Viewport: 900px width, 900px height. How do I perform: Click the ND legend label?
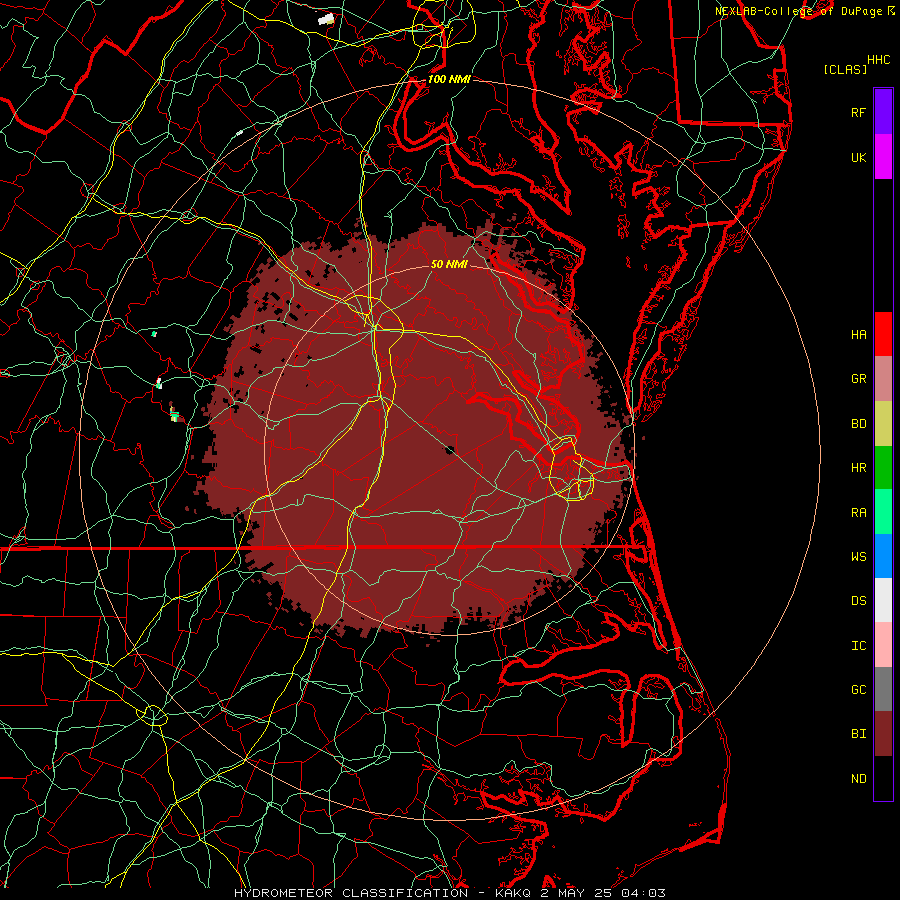point(858,779)
